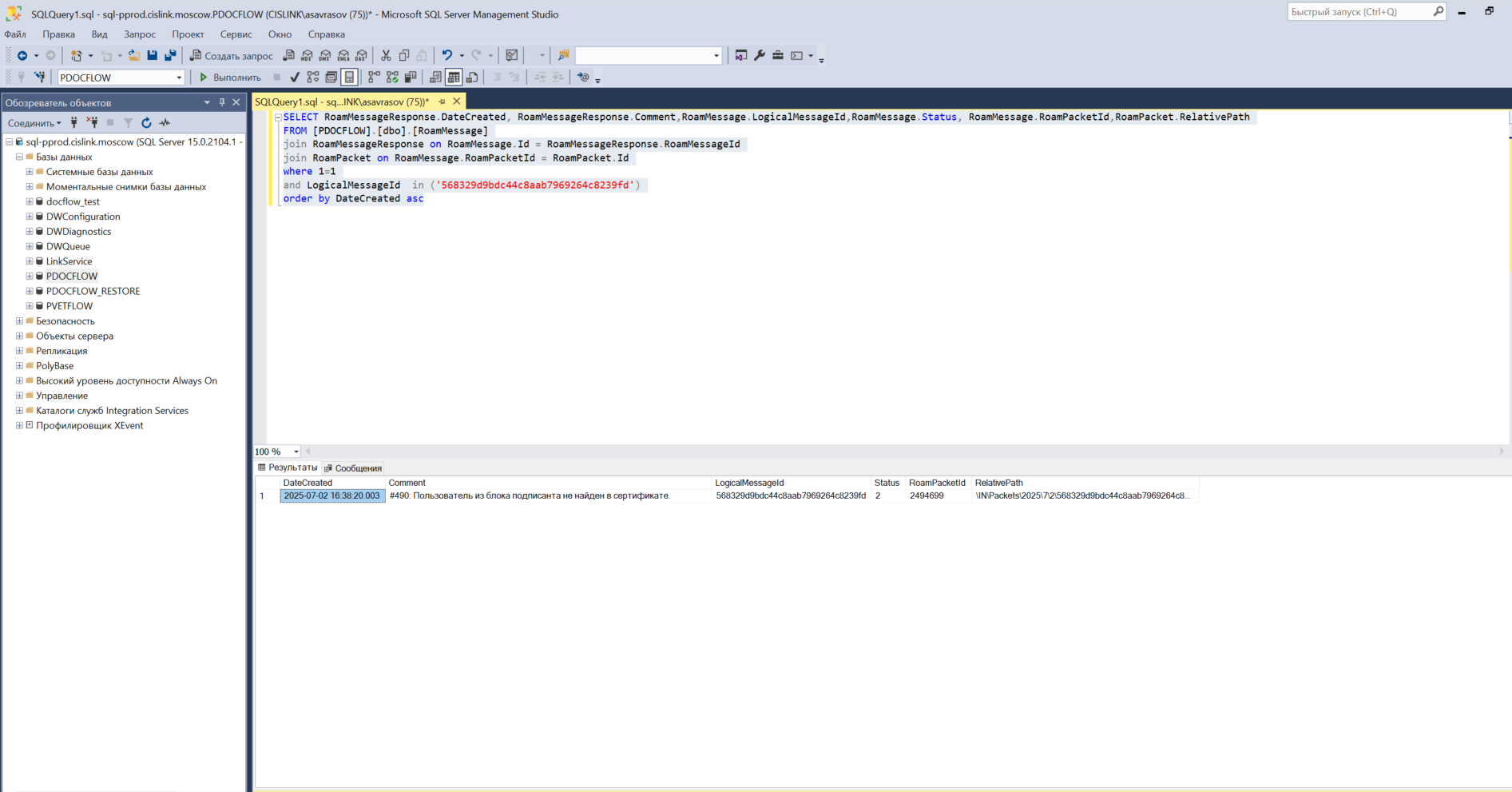This screenshot has height=792, width=1512.
Task: Parse query with the checkmark icon
Action: point(295,78)
